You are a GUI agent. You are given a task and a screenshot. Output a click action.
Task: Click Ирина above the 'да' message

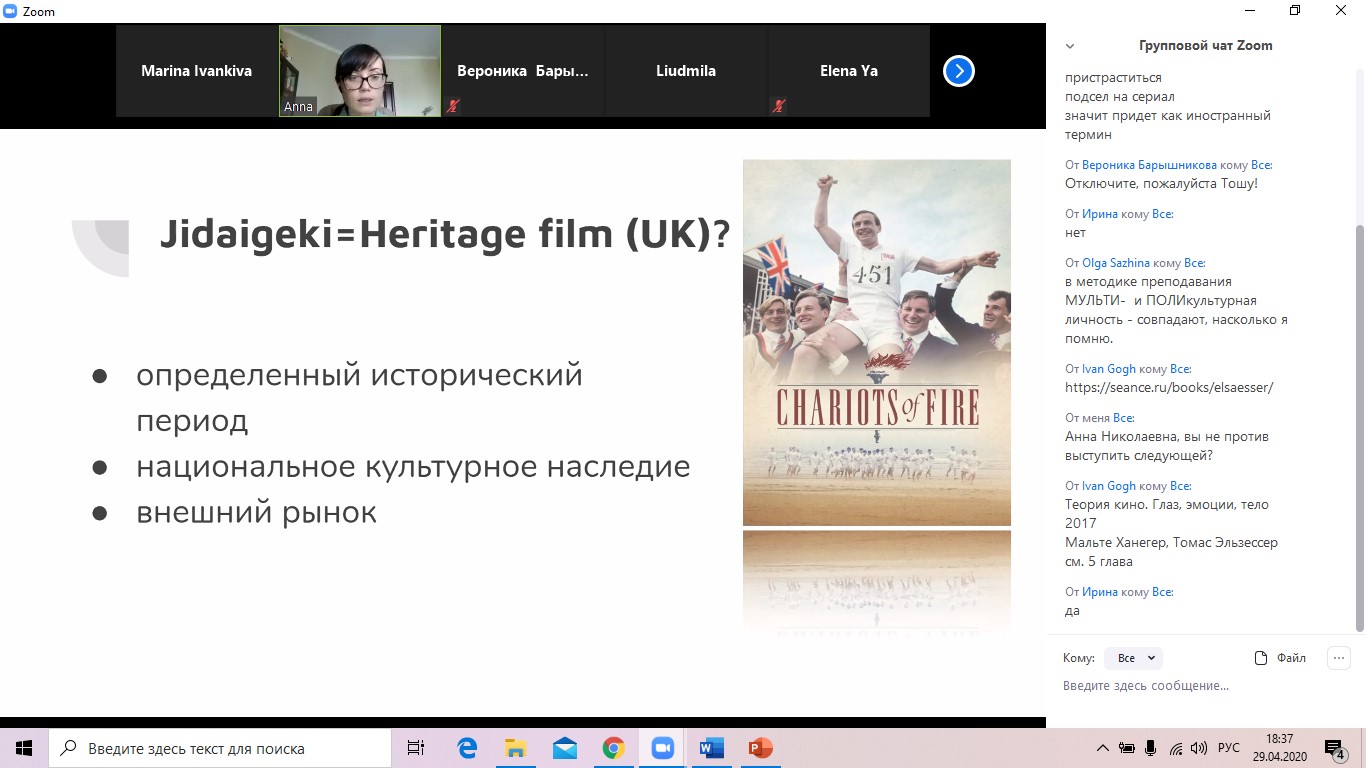click(x=1100, y=592)
